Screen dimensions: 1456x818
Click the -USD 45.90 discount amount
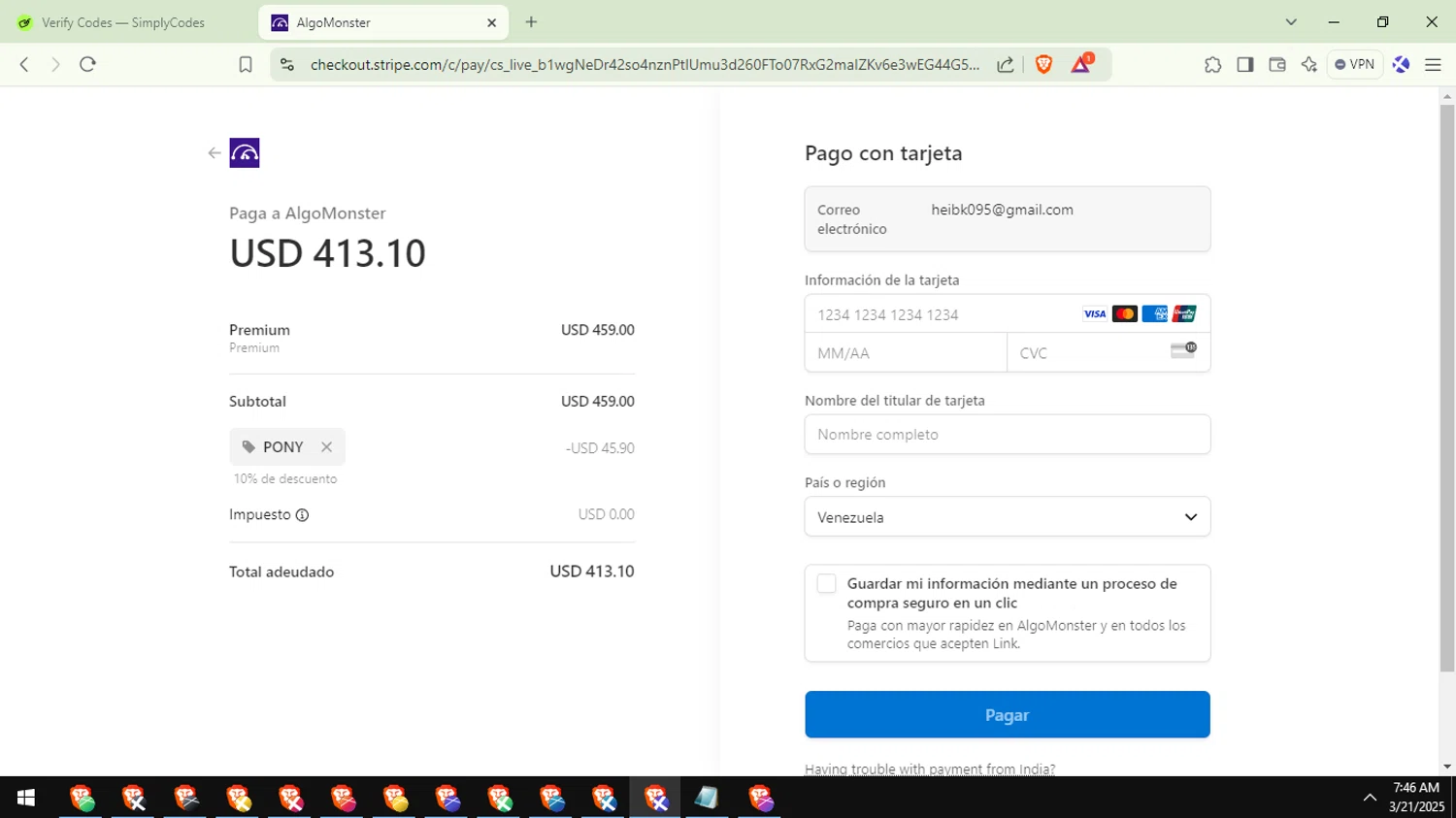click(x=600, y=448)
